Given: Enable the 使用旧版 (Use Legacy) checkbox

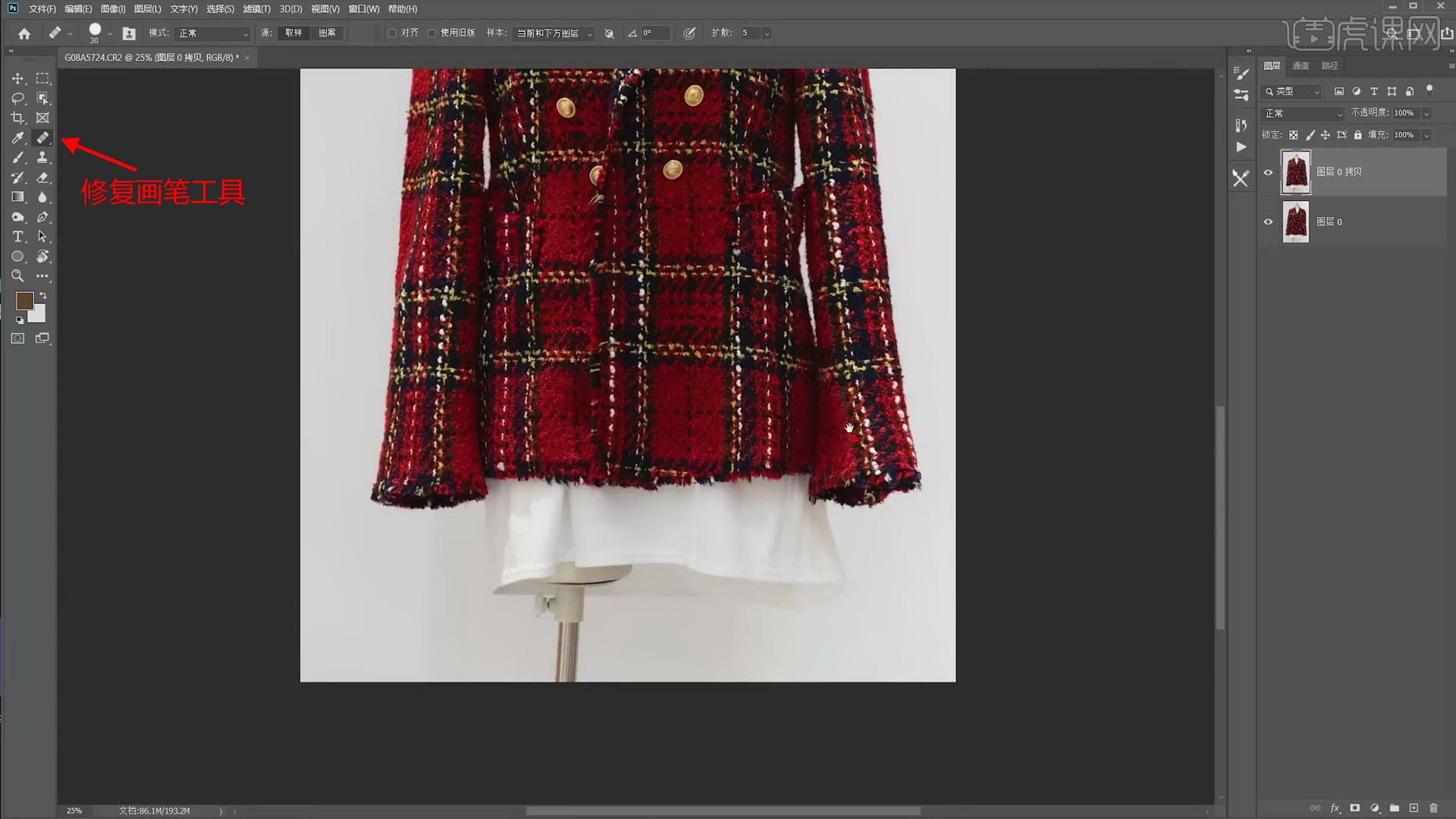Looking at the screenshot, I should tap(431, 33).
